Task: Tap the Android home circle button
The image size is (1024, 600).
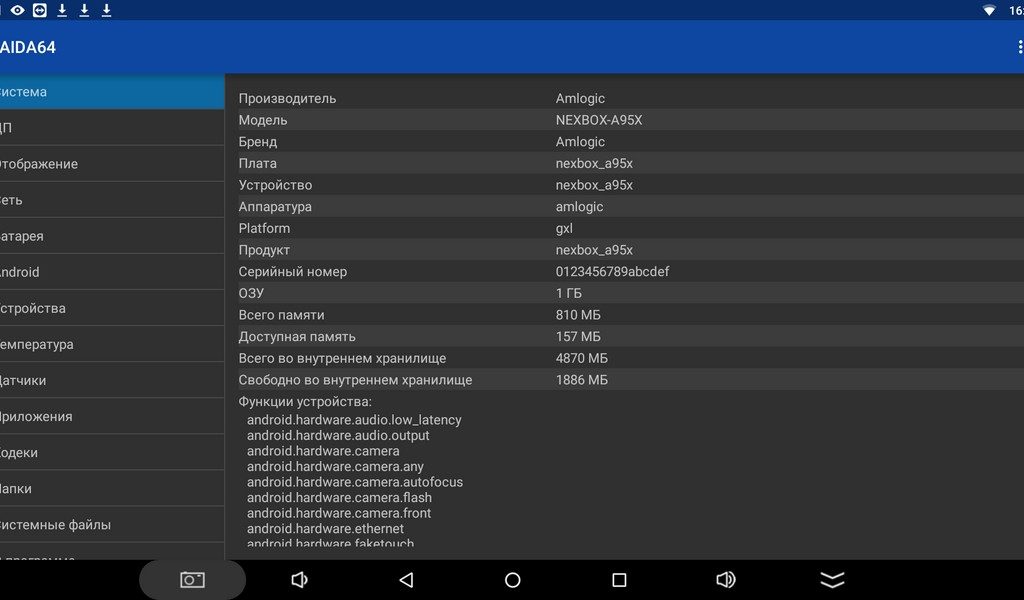Action: click(x=513, y=580)
